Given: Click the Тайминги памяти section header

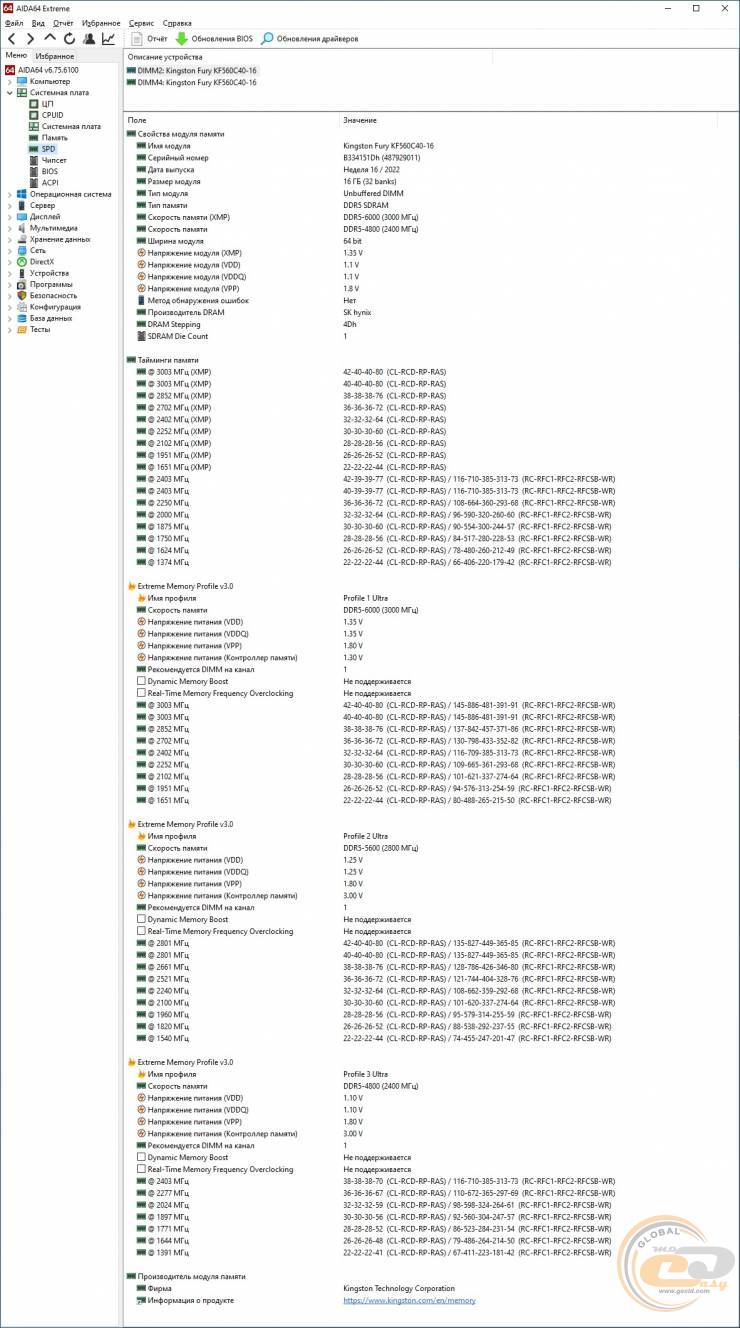Looking at the screenshot, I should pos(162,360).
